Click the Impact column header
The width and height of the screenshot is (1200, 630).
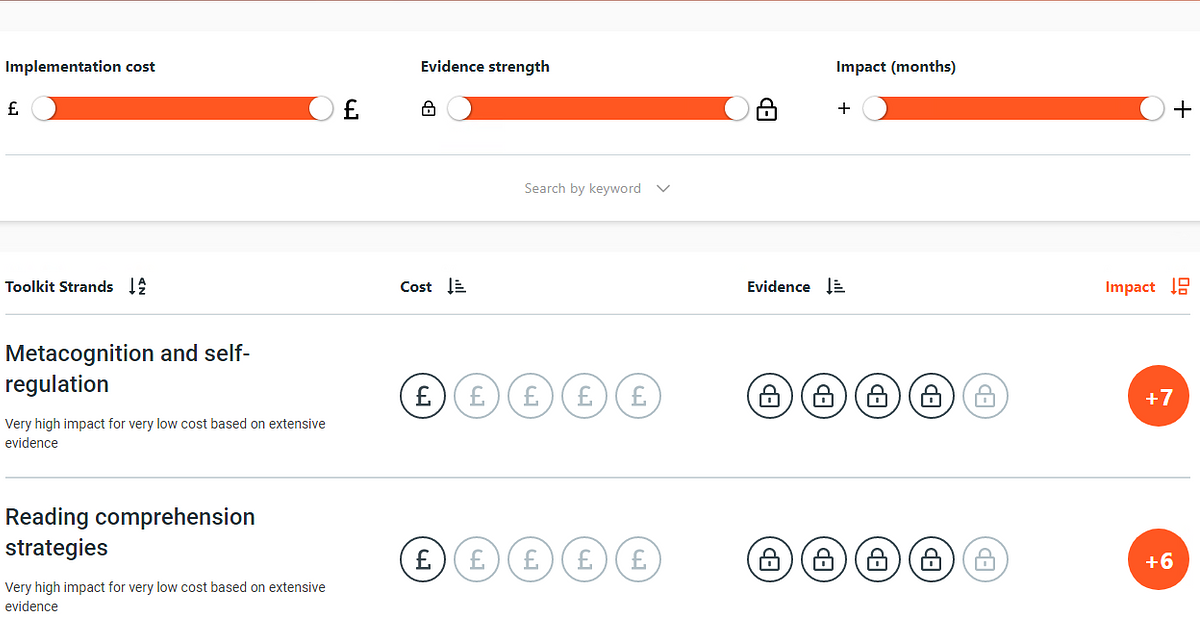(1130, 287)
